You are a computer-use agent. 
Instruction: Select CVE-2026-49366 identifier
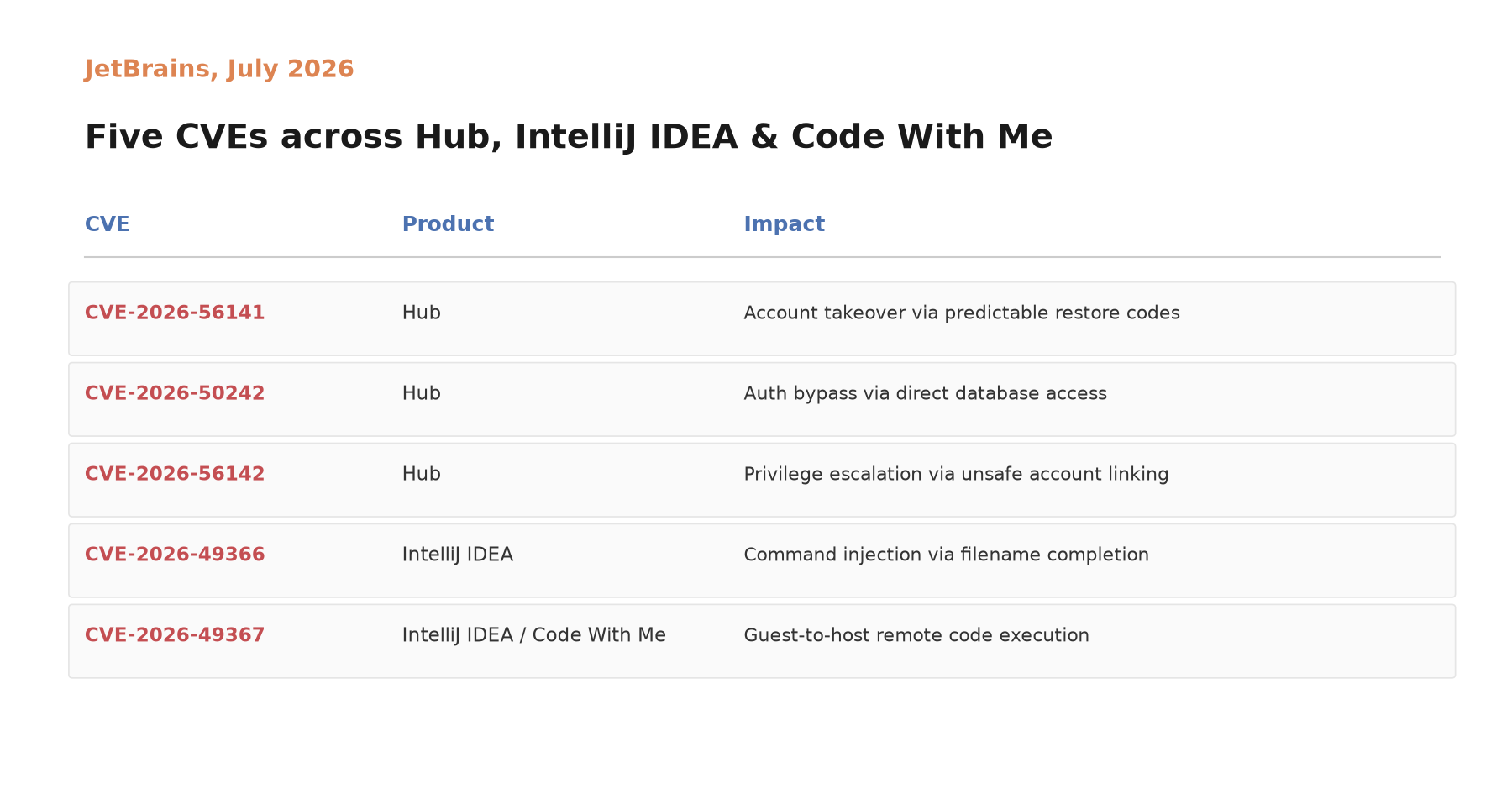pos(175,555)
